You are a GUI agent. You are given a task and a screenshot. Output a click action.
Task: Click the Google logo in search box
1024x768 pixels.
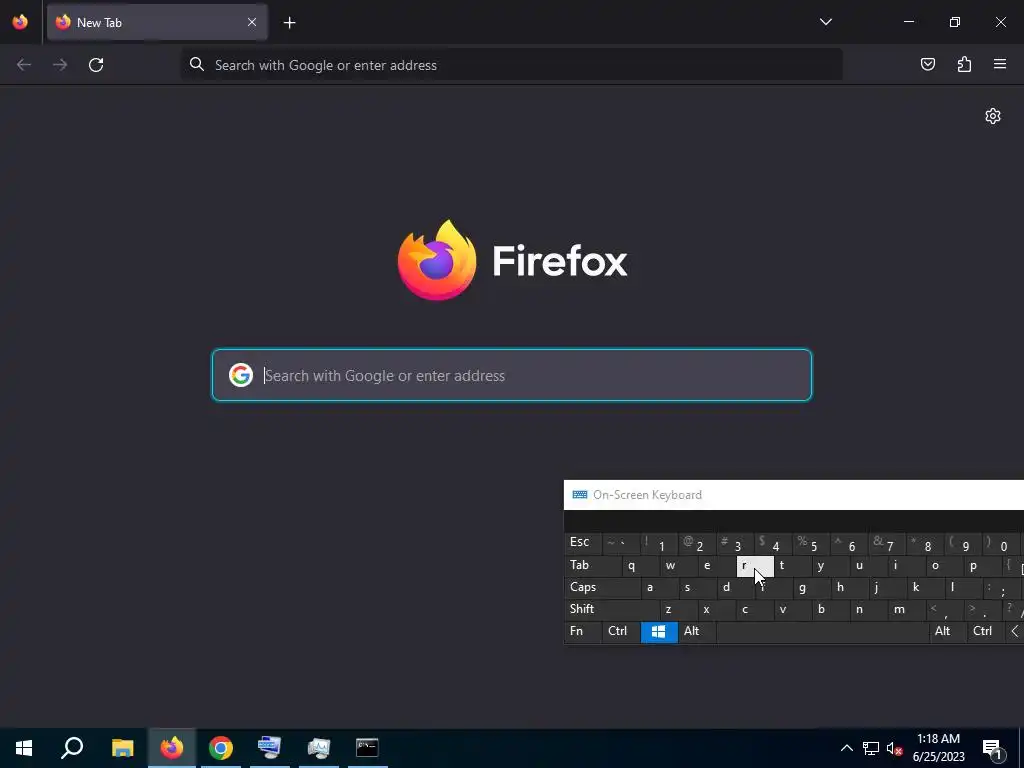(x=241, y=375)
